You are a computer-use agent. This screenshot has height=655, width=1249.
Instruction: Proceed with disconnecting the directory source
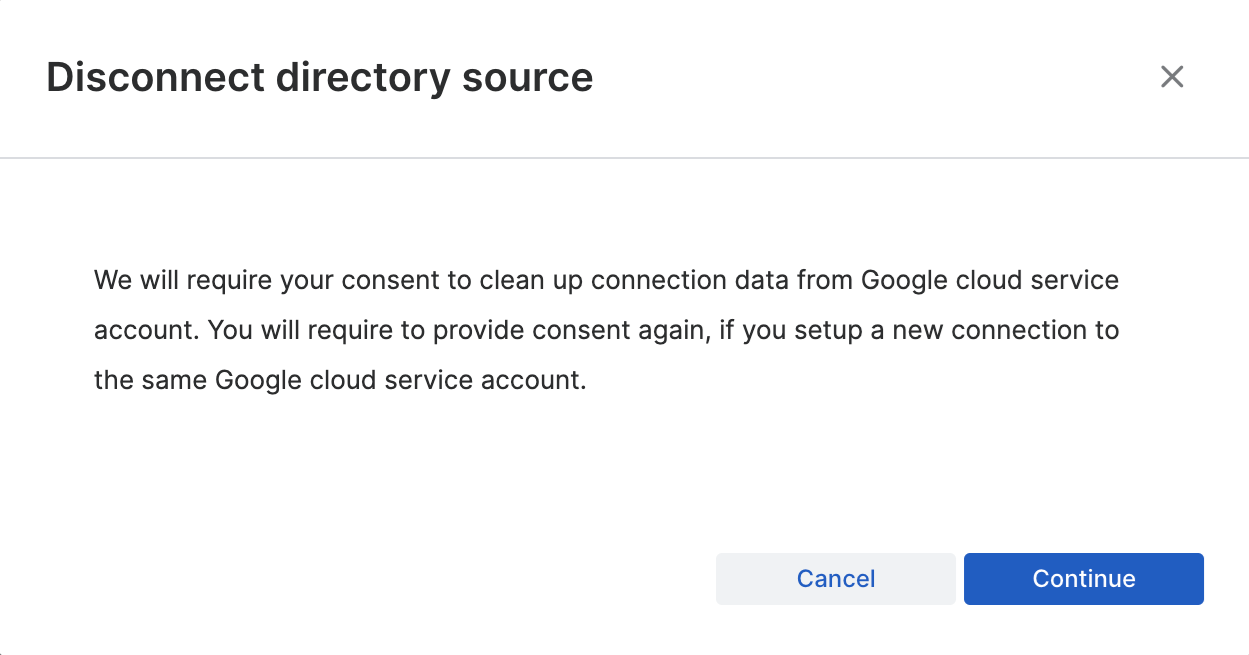pos(1083,579)
